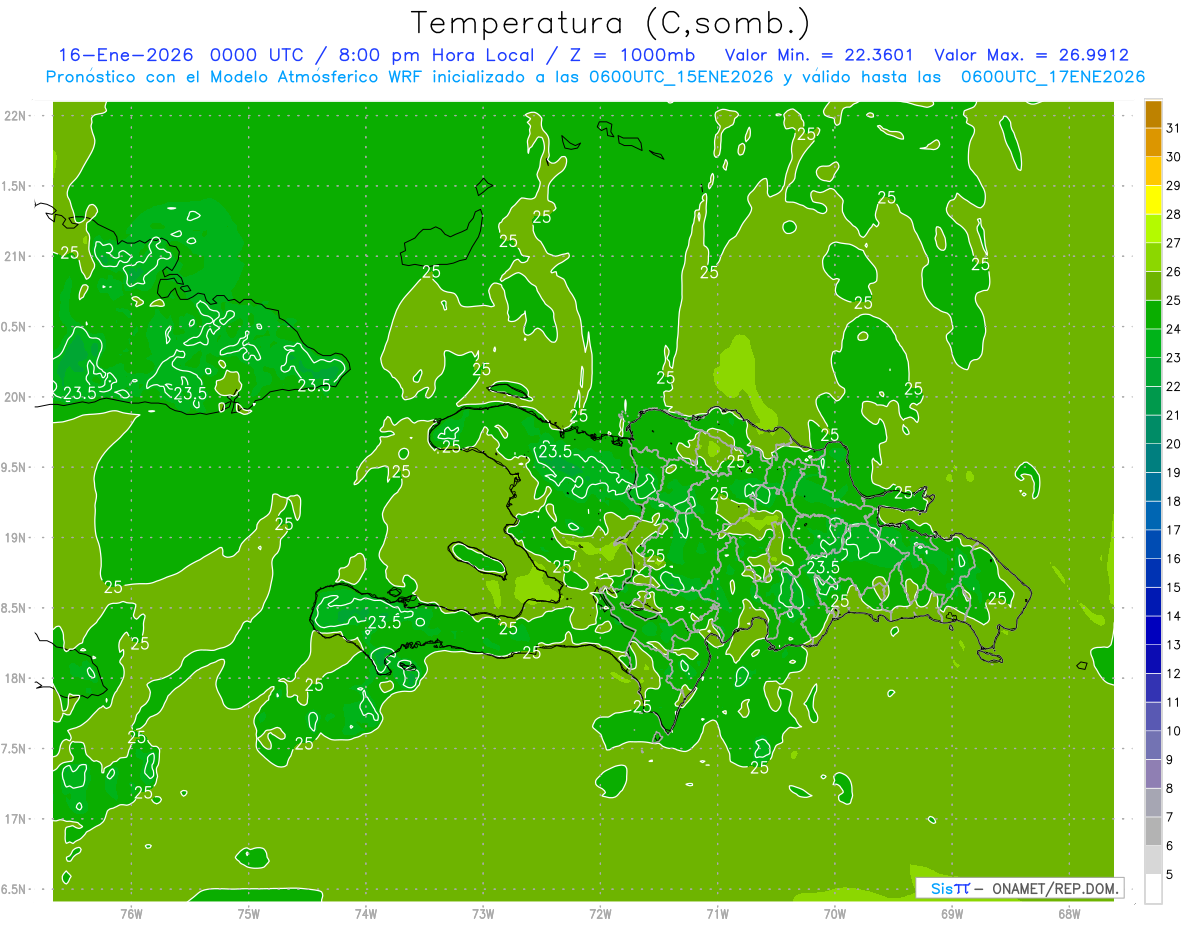Screen dimensions: 1200x927
Task: Click the '19N' latitude axis label
Action: tap(14, 538)
